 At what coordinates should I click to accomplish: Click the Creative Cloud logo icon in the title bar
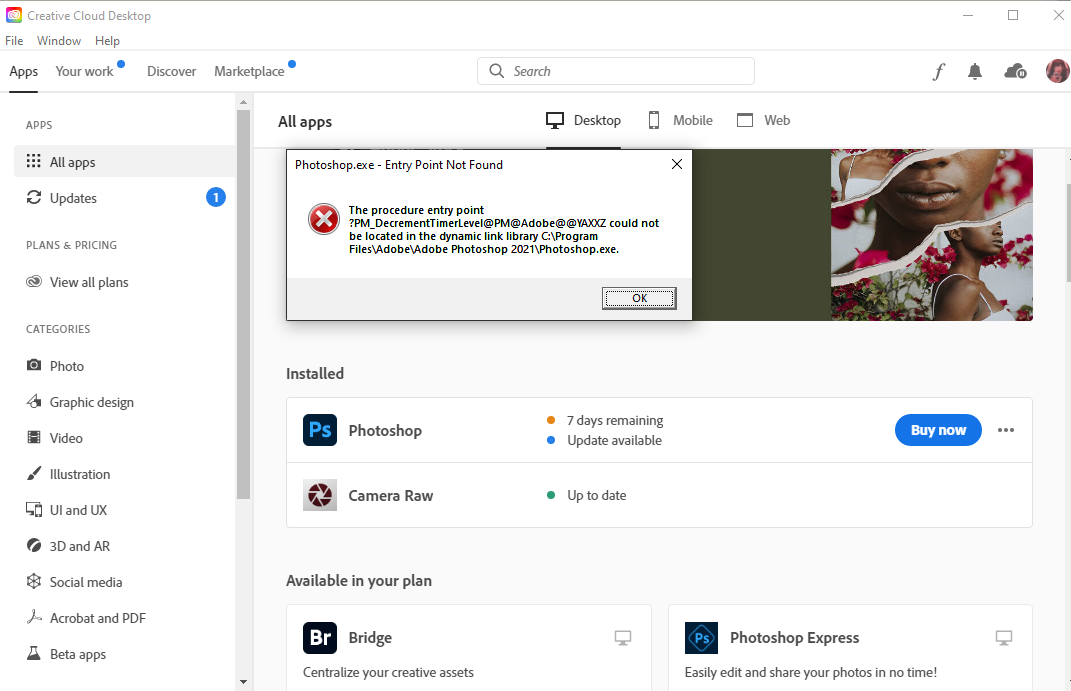pos(14,15)
